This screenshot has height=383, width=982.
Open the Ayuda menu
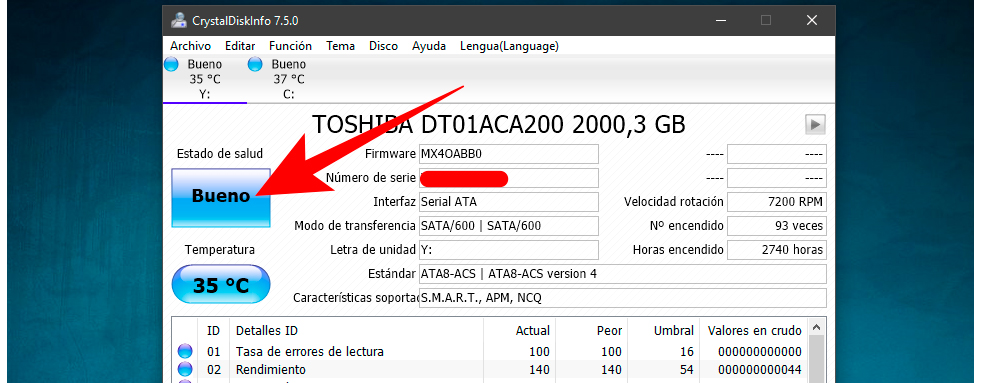429,46
